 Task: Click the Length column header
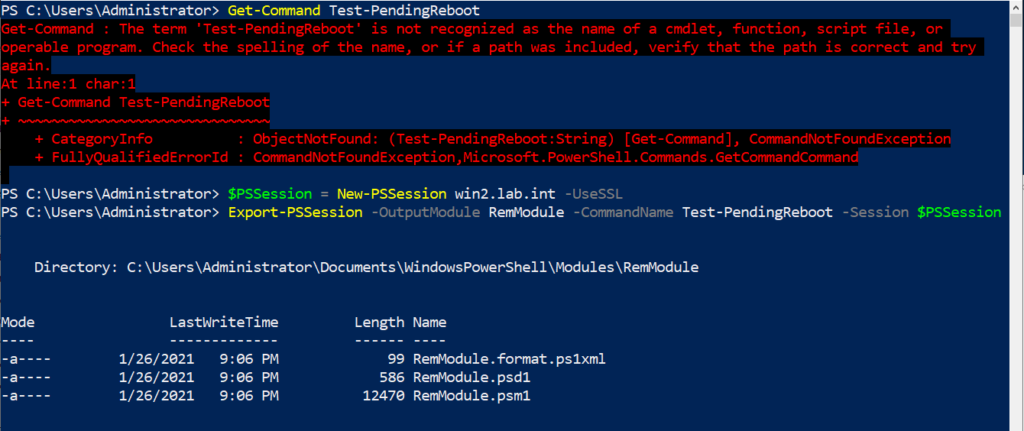point(379,322)
